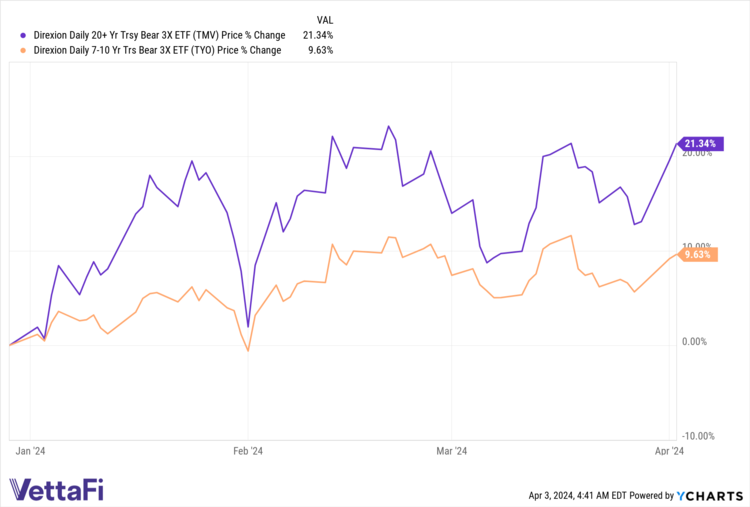750x507 pixels.
Task: Select the Mar '24 x-axis label
Action: pos(452,451)
